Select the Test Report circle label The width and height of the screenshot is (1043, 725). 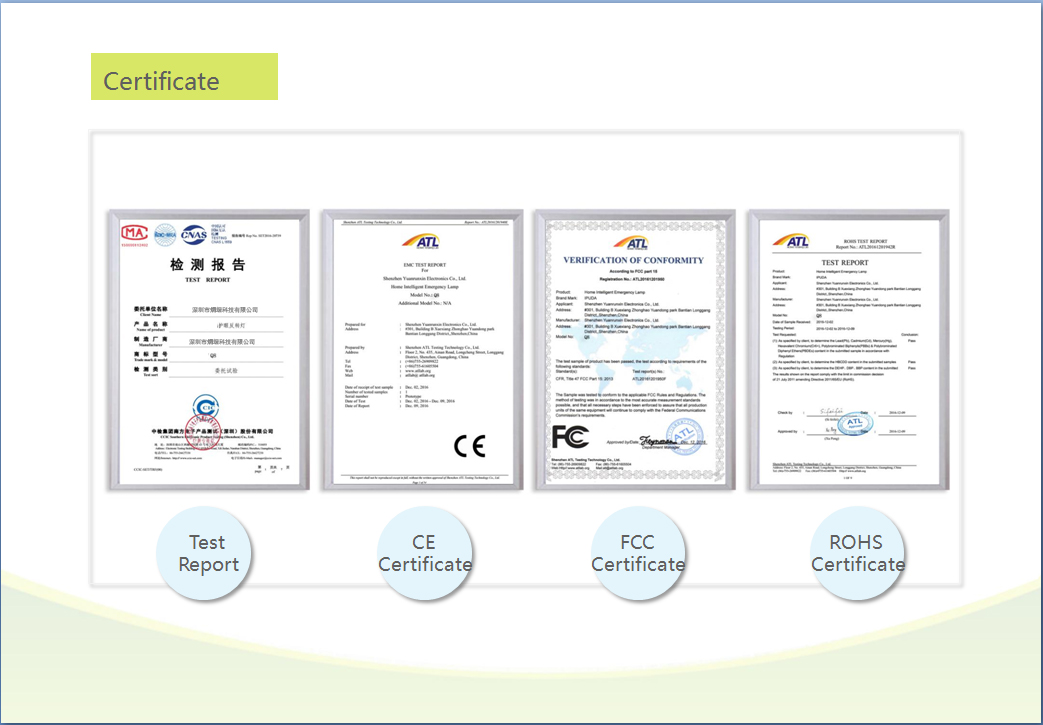pos(205,553)
